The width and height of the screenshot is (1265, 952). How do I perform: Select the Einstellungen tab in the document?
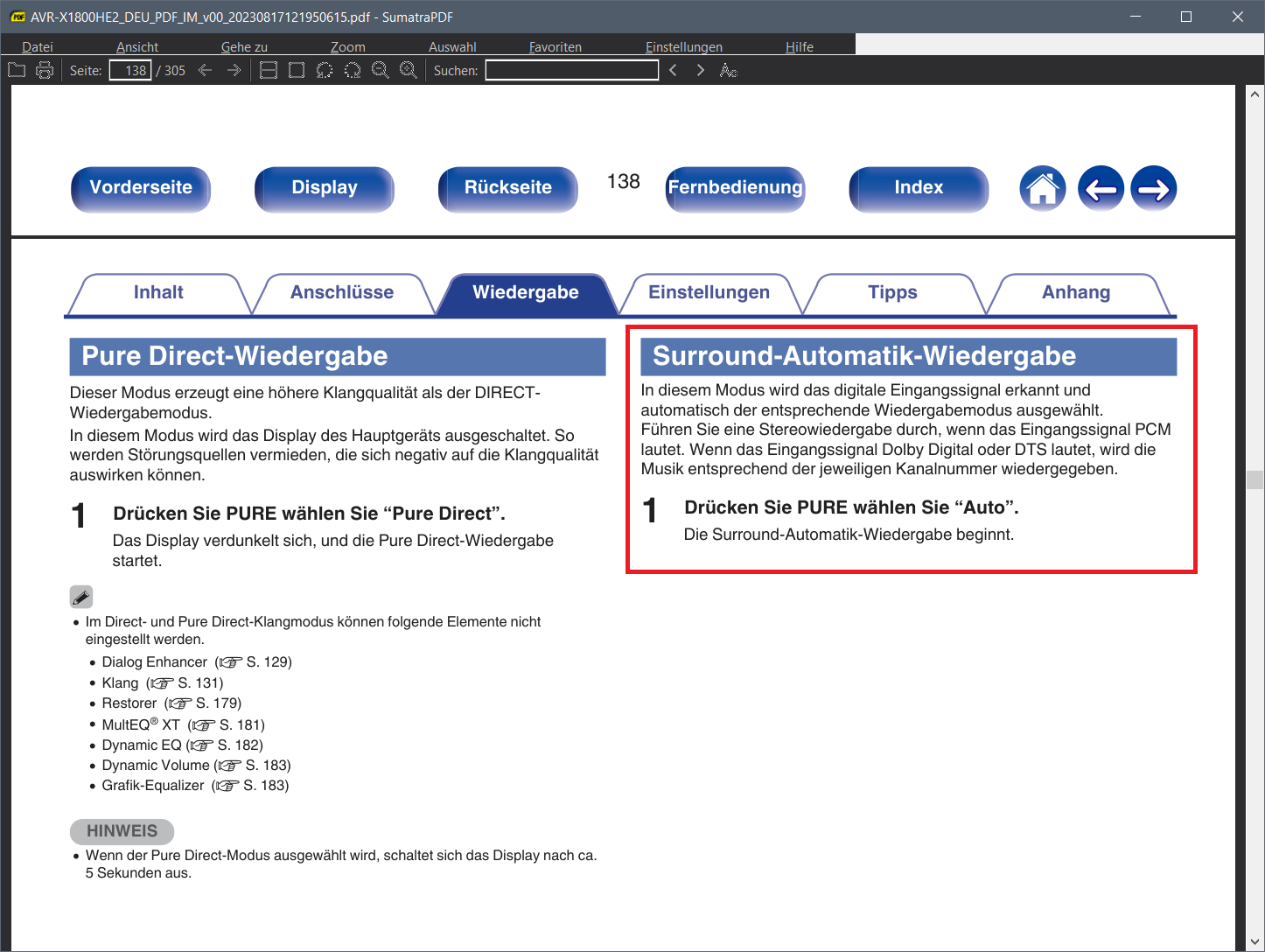709,293
